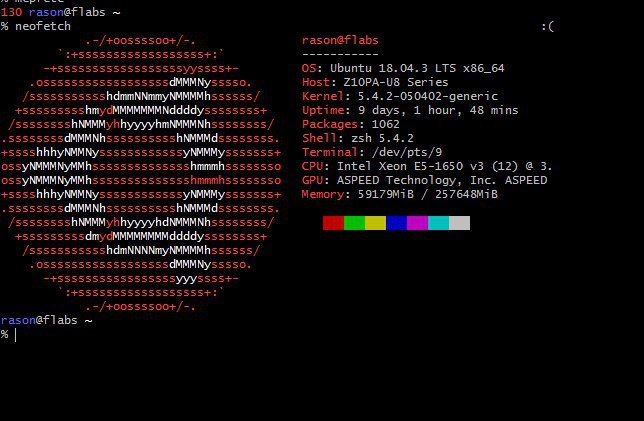Image resolution: width=644 pixels, height=421 pixels.
Task: Click the red color block
Action: click(333, 223)
